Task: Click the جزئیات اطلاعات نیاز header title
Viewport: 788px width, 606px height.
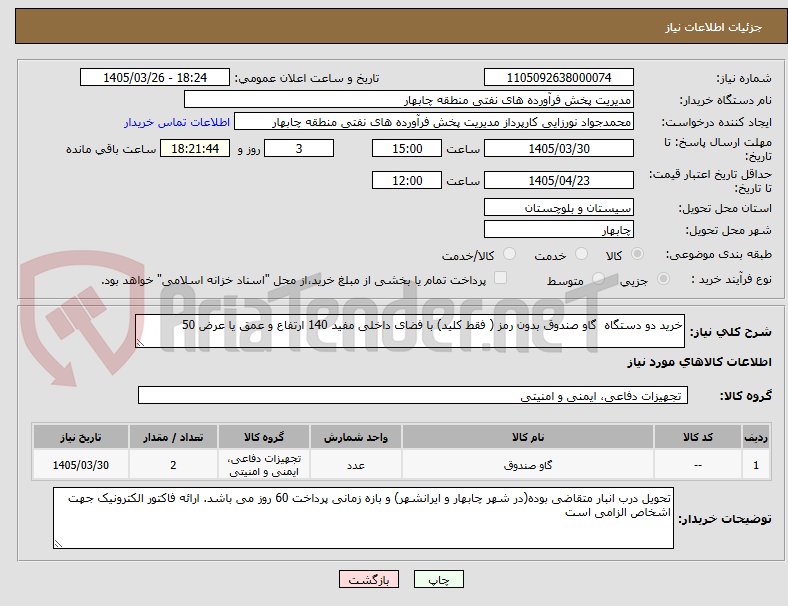Action: (714, 27)
